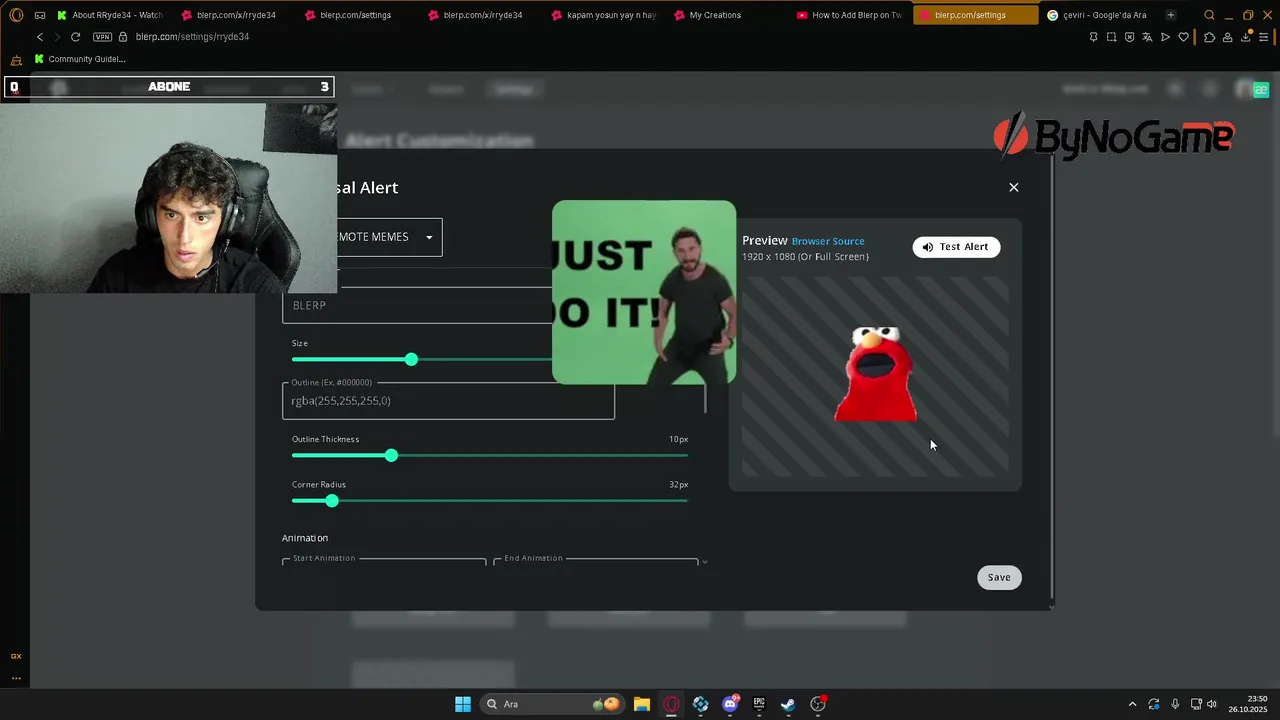
Task: Switch to the About RRyde34 Kick tab
Action: (110, 15)
